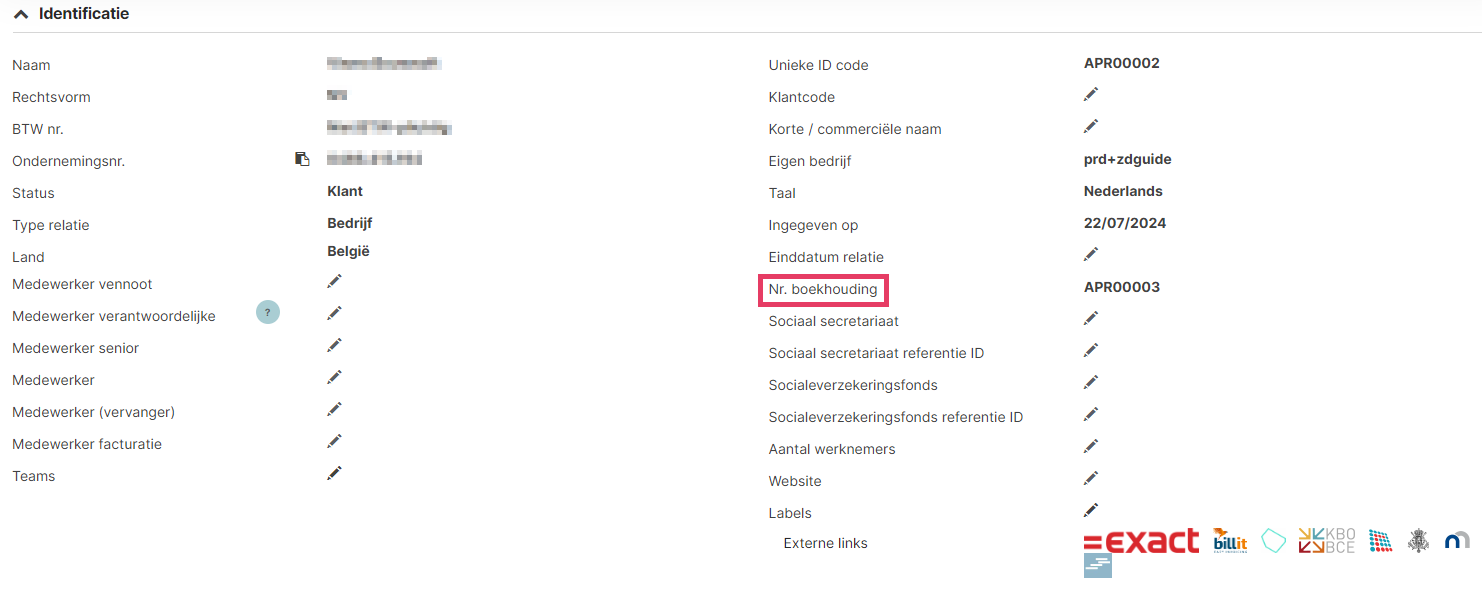This screenshot has height=602, width=1482.
Task: Click the red and blue dotted grid icon
Action: coord(1380,541)
